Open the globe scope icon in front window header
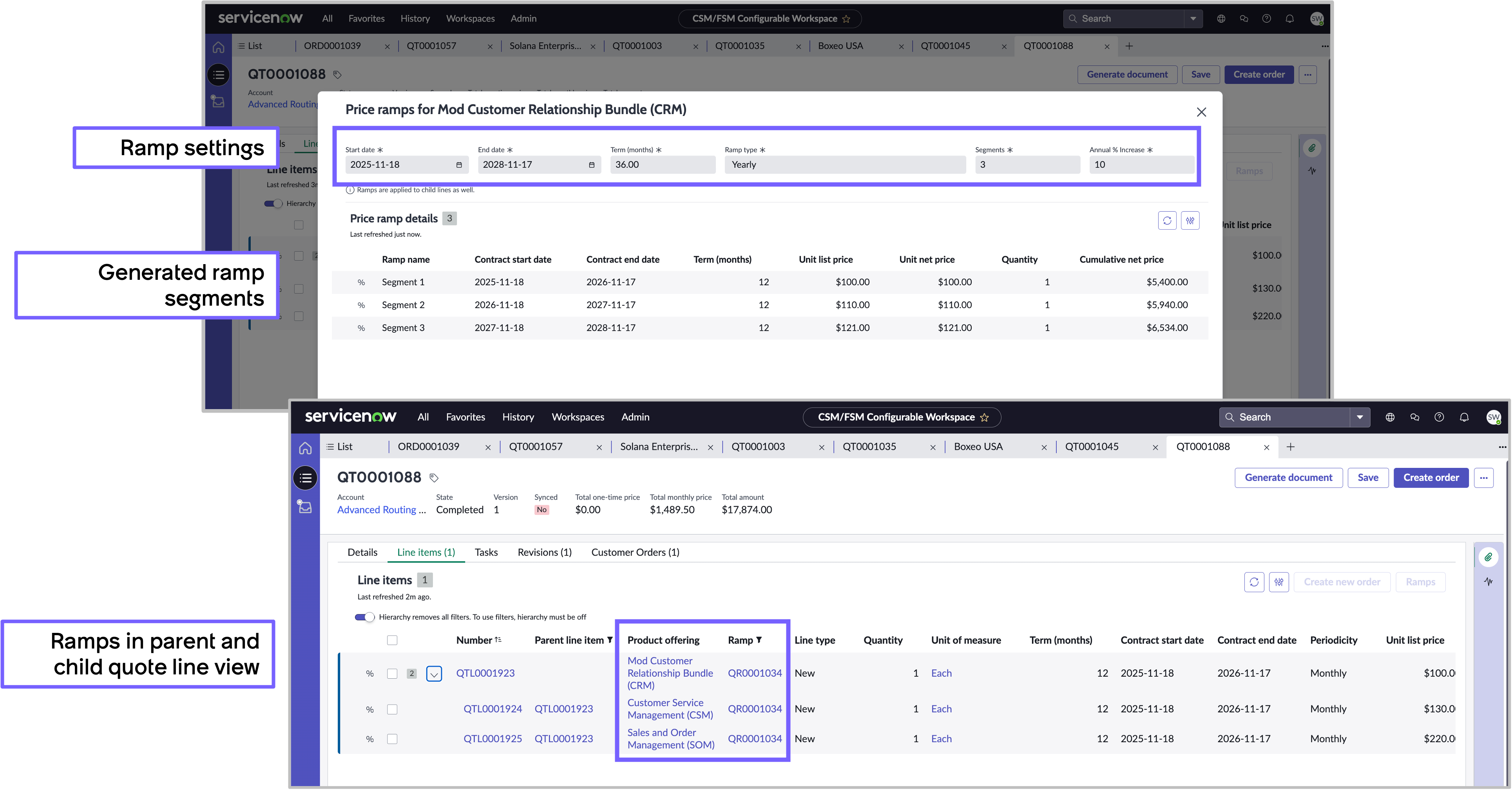 tap(1390, 417)
